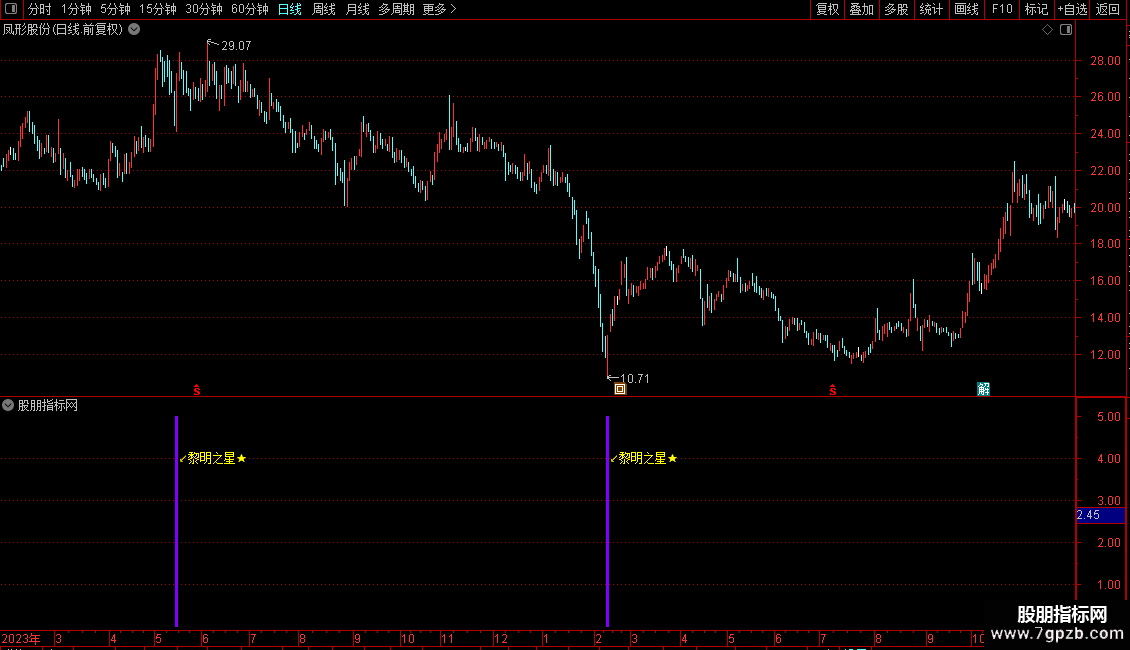Click the 20.00 price axis label
The height and width of the screenshot is (650, 1130).
coord(1105,208)
